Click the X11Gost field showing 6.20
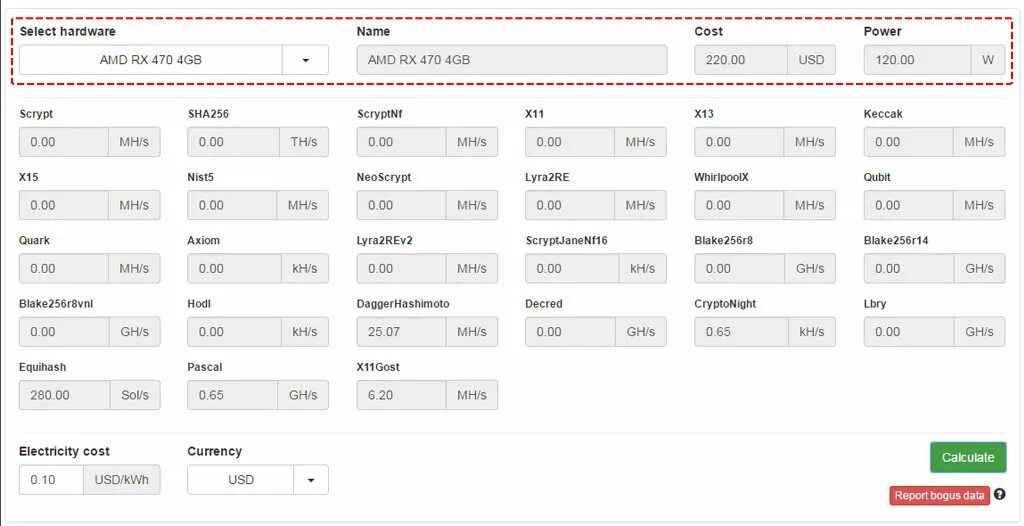1024x526 pixels. (402, 395)
